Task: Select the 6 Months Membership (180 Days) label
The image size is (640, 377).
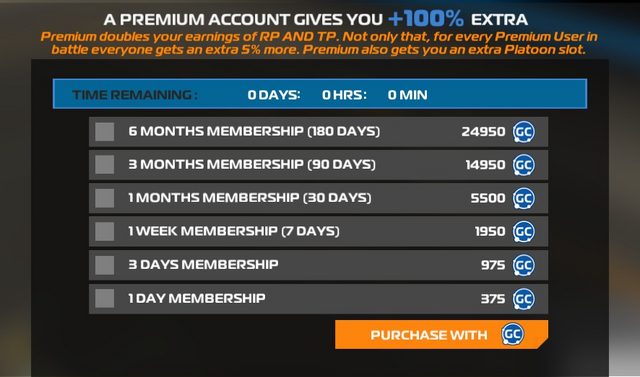Action: 254,131
